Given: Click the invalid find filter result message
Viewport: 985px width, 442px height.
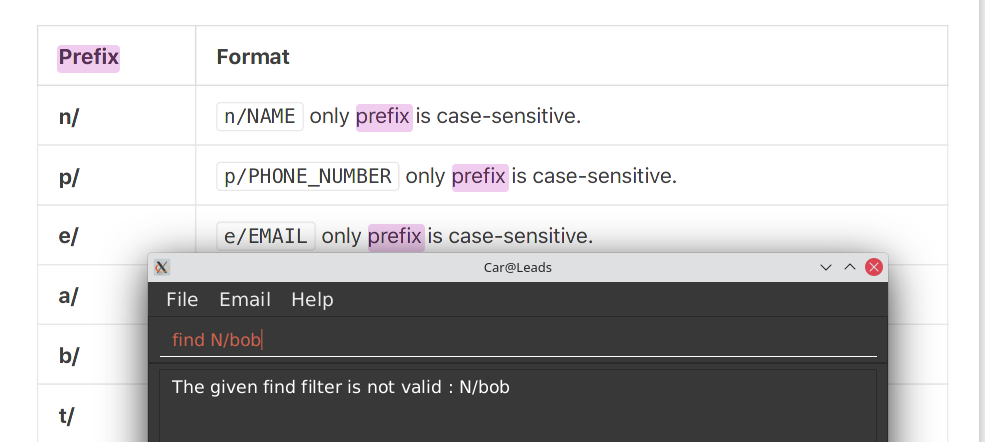Looking at the screenshot, I should point(341,387).
